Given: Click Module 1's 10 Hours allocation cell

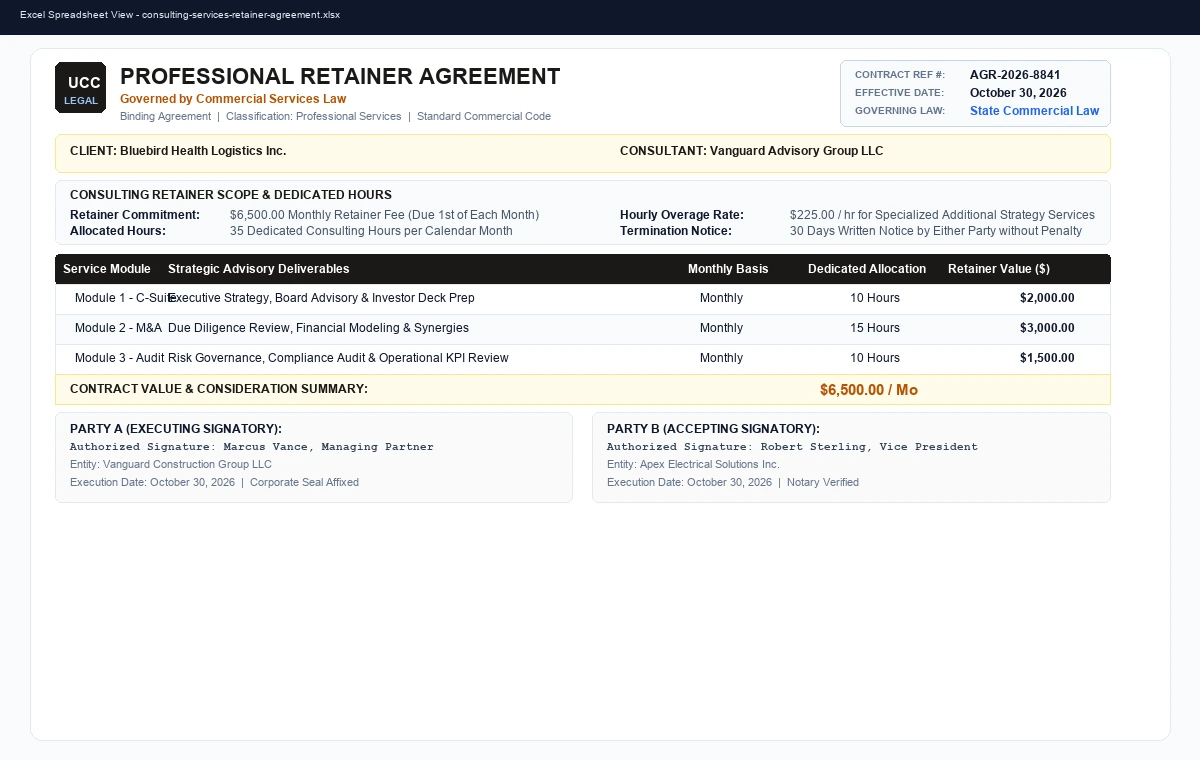Looking at the screenshot, I should [x=875, y=298].
